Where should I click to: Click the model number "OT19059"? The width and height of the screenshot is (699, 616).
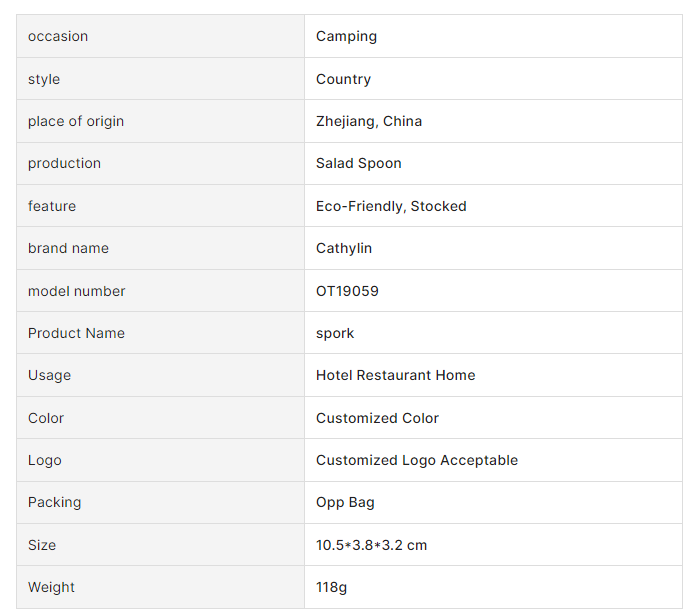tap(347, 291)
